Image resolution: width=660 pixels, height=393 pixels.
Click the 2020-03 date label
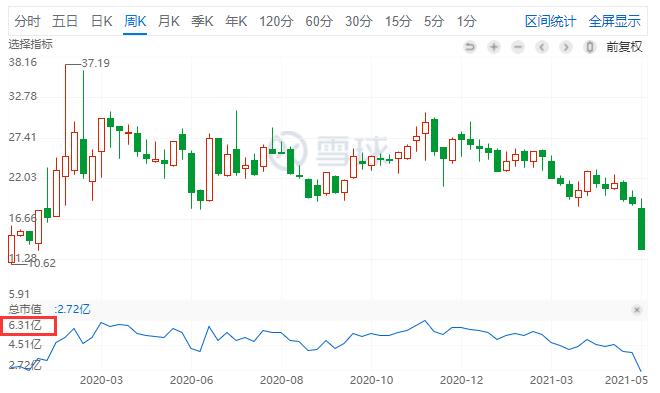pyautogui.click(x=101, y=380)
